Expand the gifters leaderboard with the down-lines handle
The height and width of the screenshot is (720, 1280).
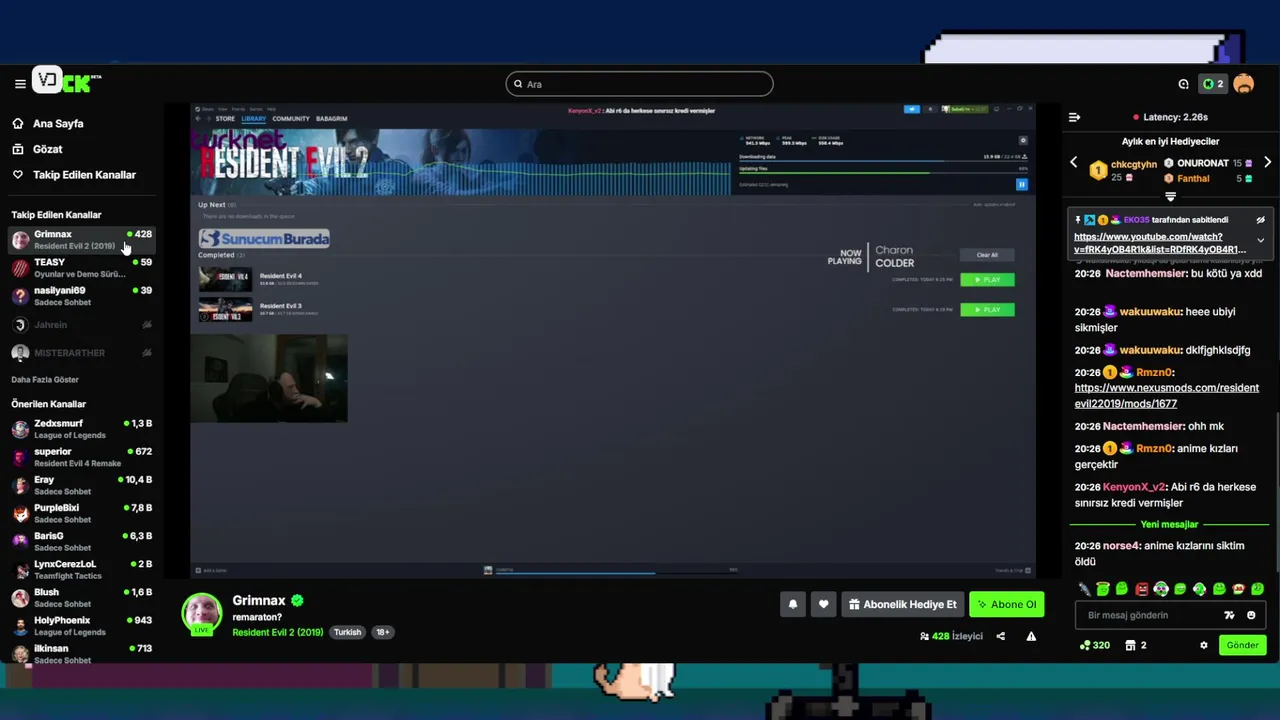(x=1170, y=197)
